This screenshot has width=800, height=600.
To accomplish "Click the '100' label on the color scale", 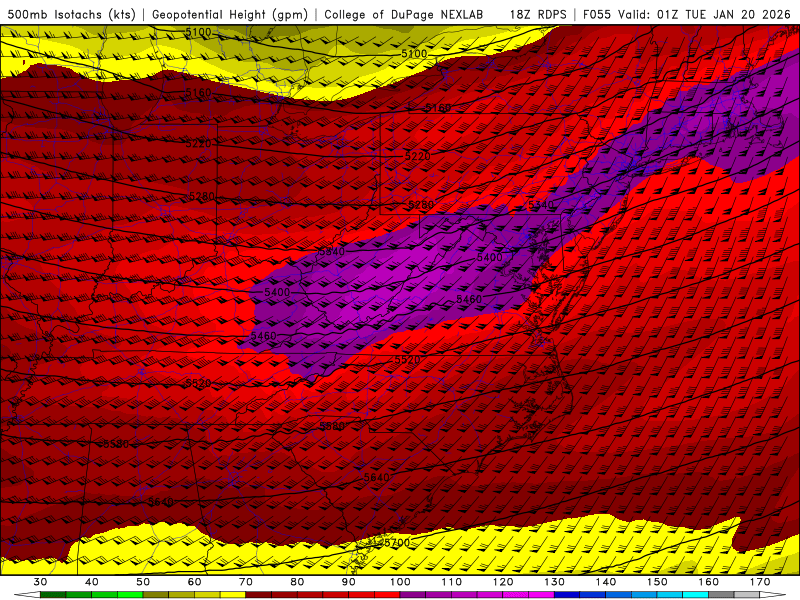I will click(x=400, y=582).
